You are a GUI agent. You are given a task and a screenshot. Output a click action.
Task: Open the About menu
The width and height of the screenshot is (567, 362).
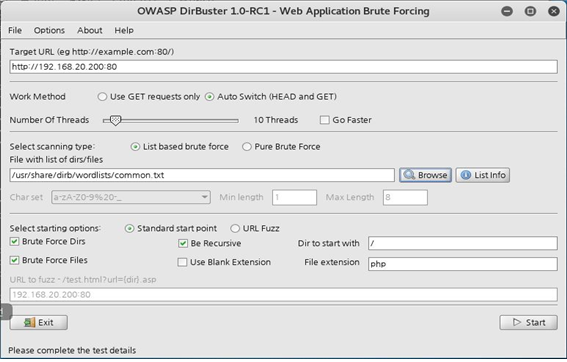(x=89, y=30)
